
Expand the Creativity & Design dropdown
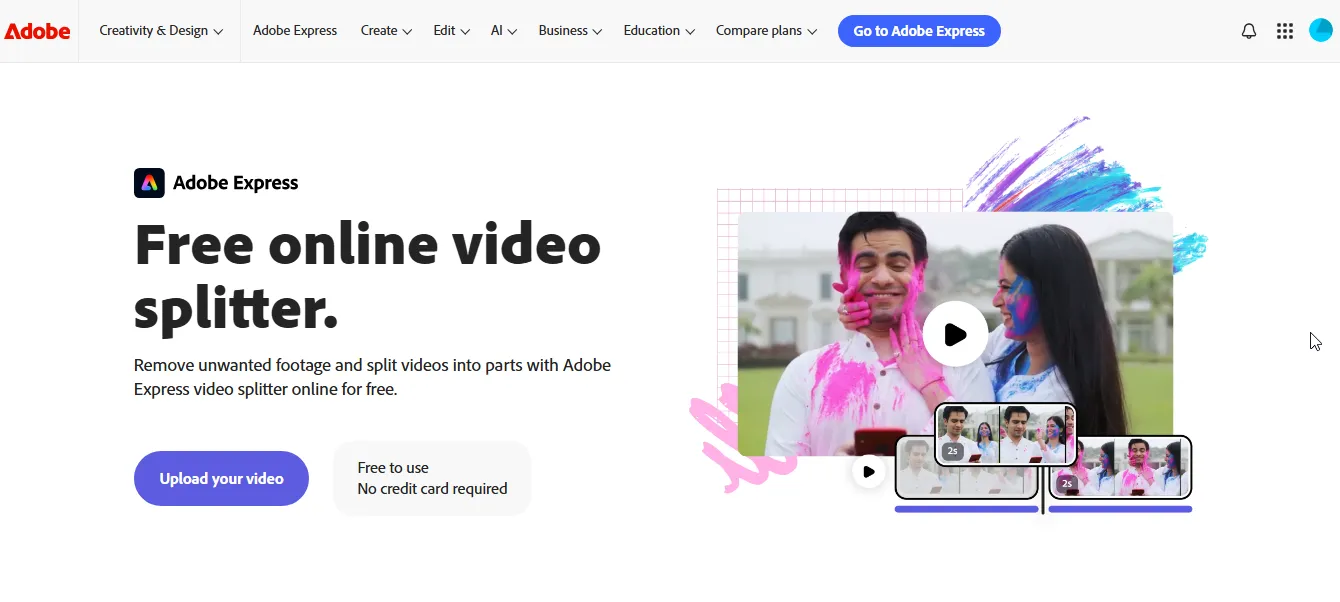click(x=161, y=31)
